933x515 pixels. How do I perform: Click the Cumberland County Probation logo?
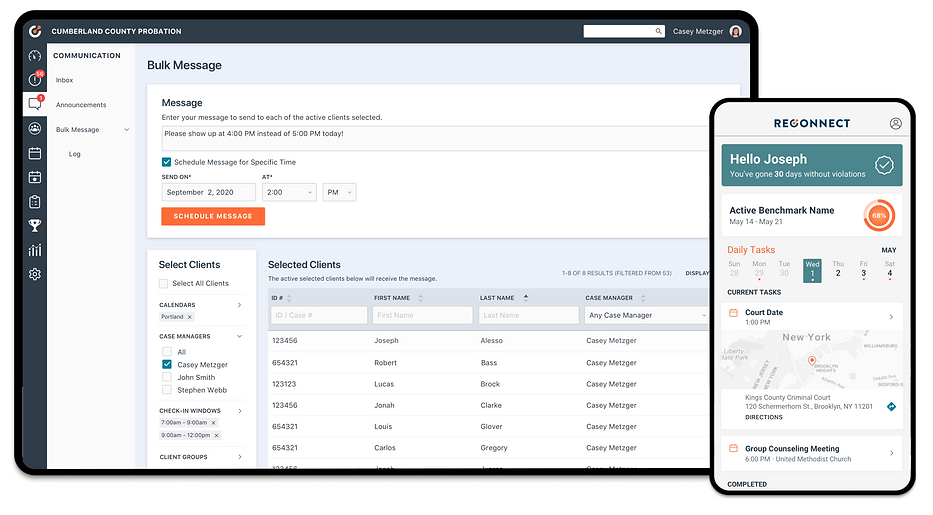click(x=36, y=31)
